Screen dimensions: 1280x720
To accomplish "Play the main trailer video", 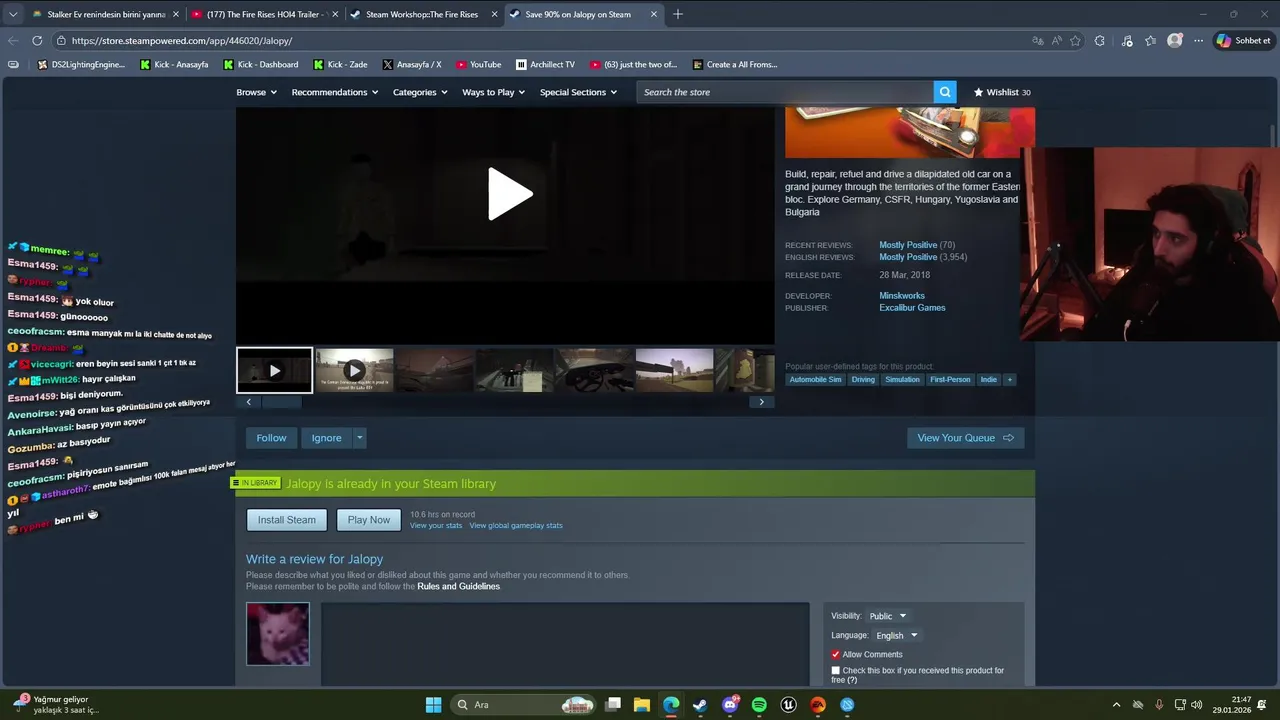I will [x=509, y=194].
